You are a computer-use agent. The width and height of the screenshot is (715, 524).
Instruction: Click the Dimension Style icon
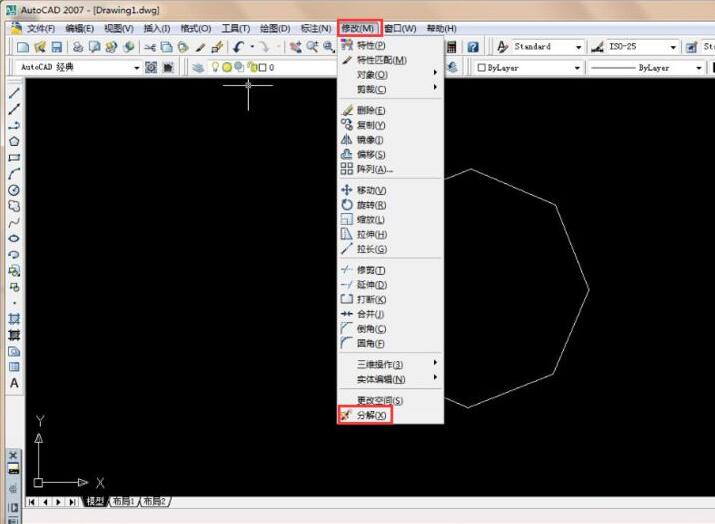point(597,47)
